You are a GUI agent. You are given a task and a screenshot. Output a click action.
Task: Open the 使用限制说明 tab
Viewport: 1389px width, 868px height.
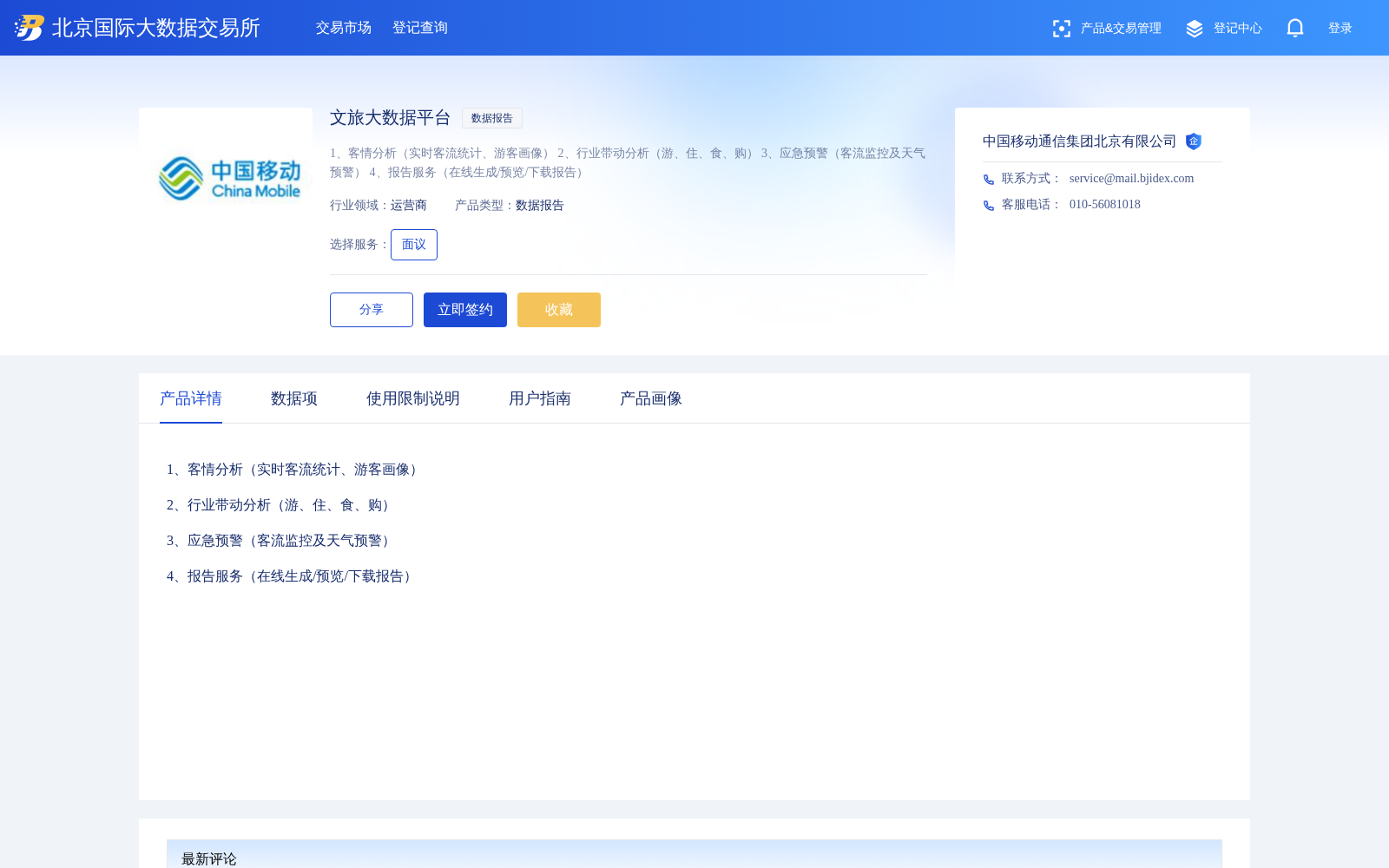(413, 398)
